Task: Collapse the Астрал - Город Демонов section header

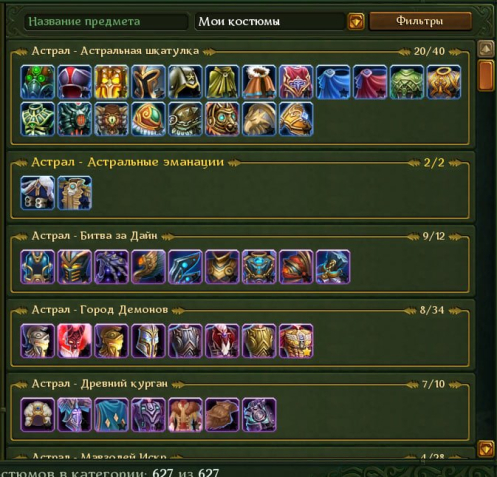Action: [x=240, y=310]
